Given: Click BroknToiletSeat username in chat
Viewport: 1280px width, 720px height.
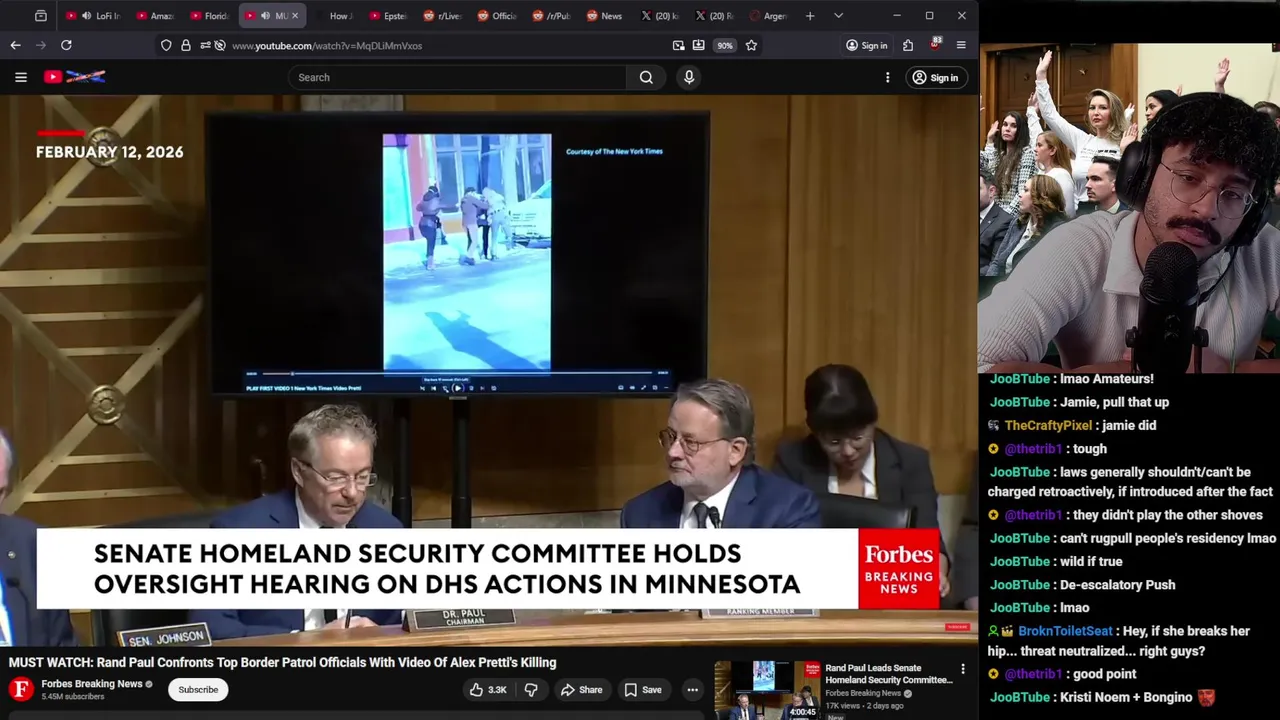Looking at the screenshot, I should (x=1065, y=631).
